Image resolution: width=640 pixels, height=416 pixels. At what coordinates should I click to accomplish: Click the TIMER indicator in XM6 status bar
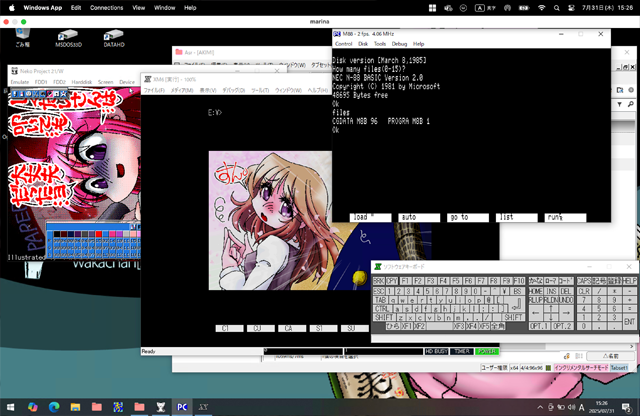point(462,351)
